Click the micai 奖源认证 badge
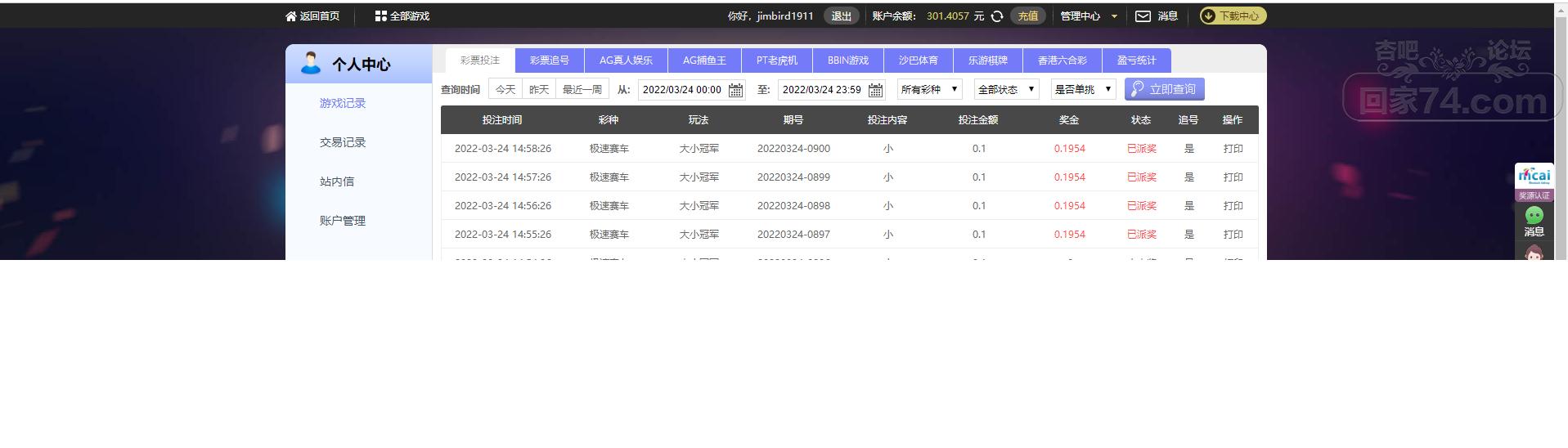 tap(1534, 183)
